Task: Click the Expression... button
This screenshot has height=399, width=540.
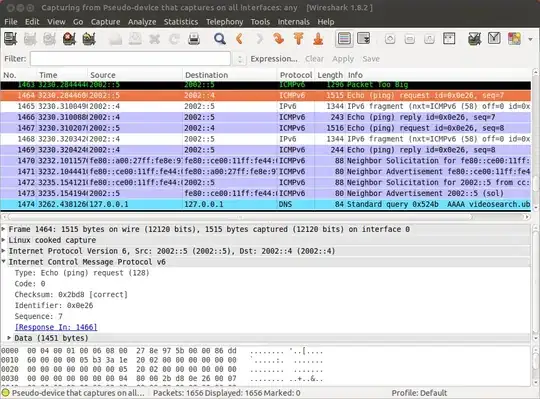Action: (274, 59)
